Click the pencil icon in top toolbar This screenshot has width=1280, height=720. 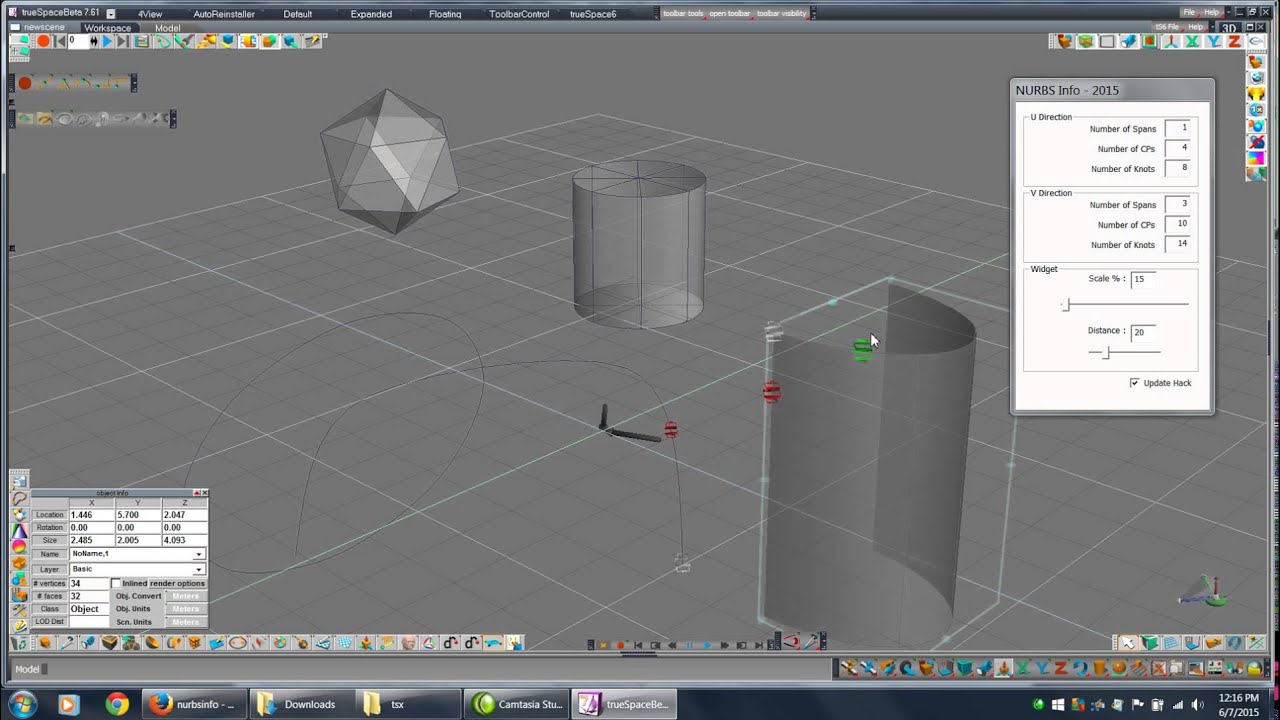coord(314,41)
